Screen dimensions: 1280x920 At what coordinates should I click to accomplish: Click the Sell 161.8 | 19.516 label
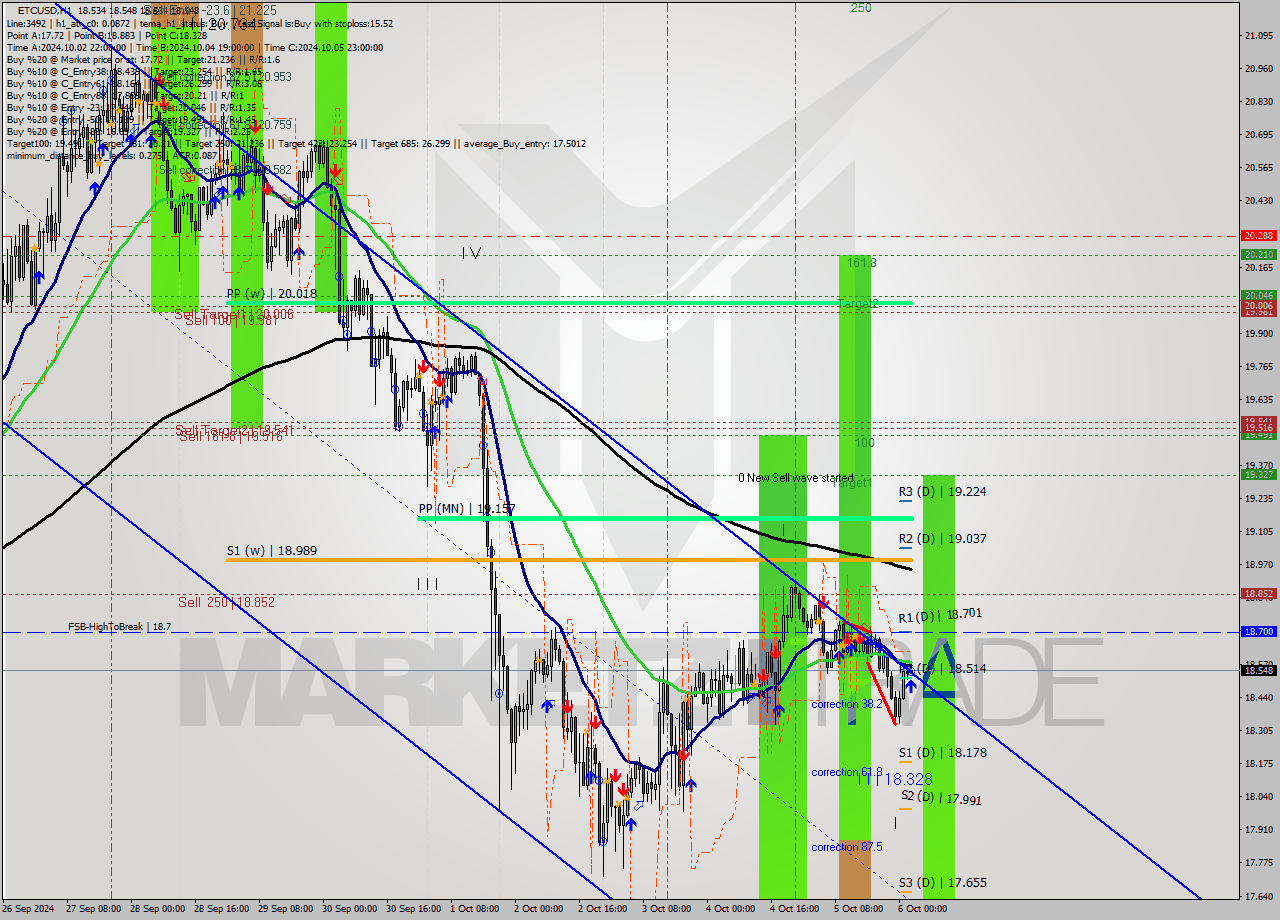(x=229, y=437)
